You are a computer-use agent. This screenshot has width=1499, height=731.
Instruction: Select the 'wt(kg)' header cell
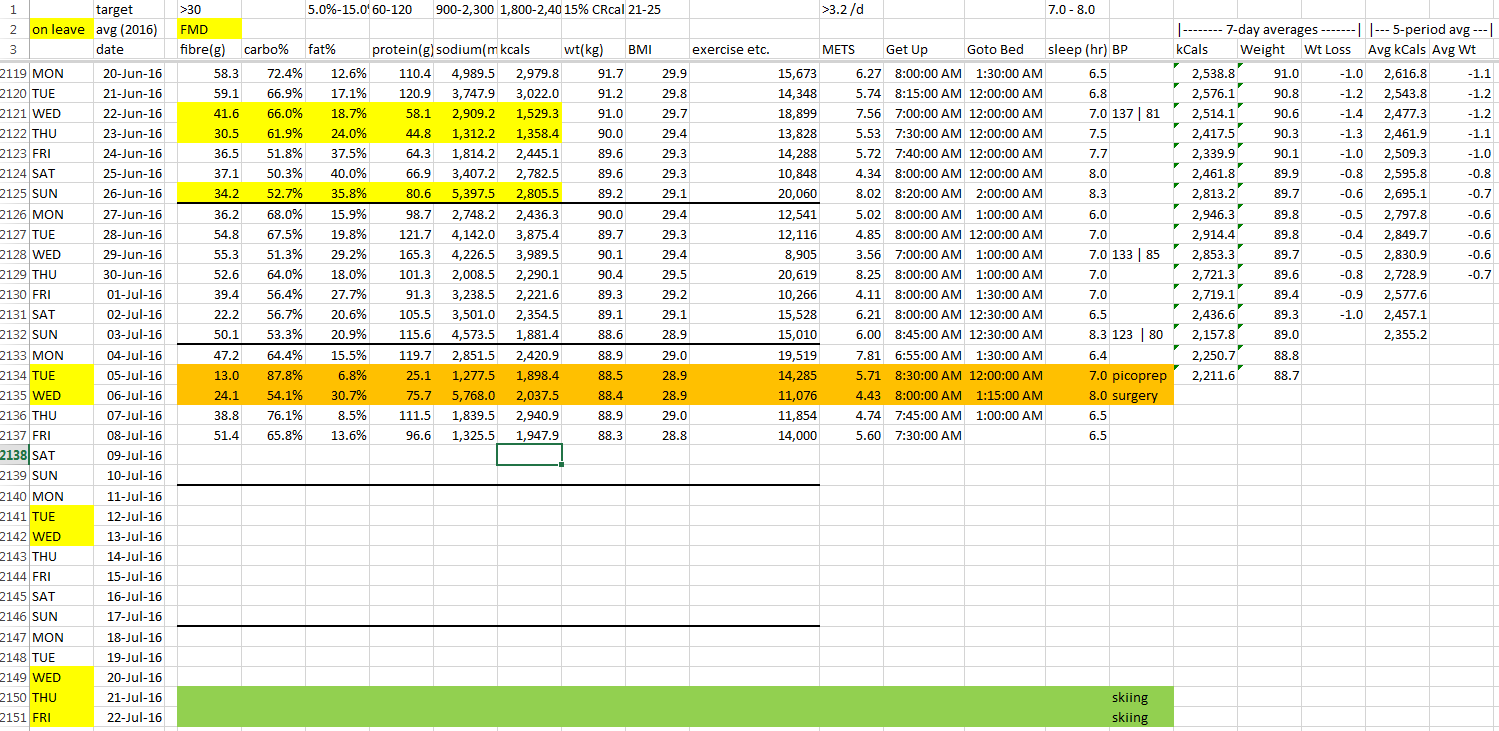coord(594,49)
